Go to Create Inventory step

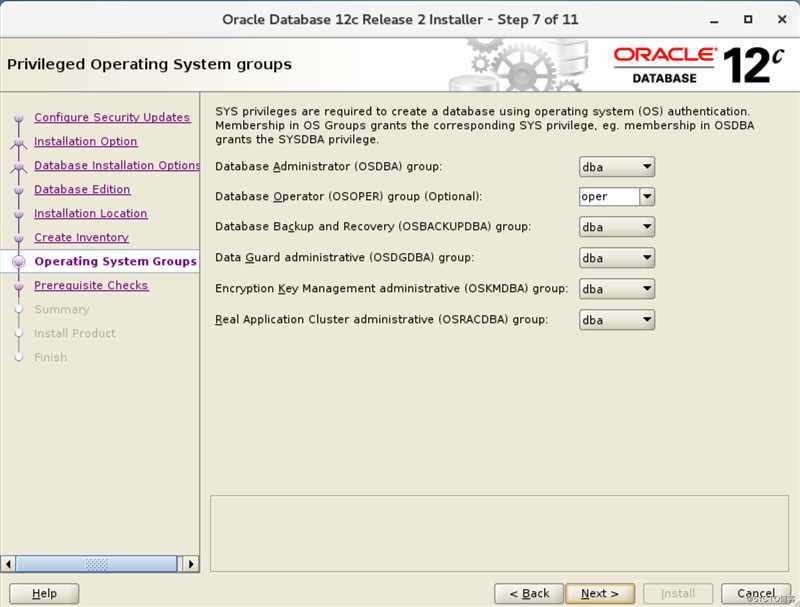82,237
